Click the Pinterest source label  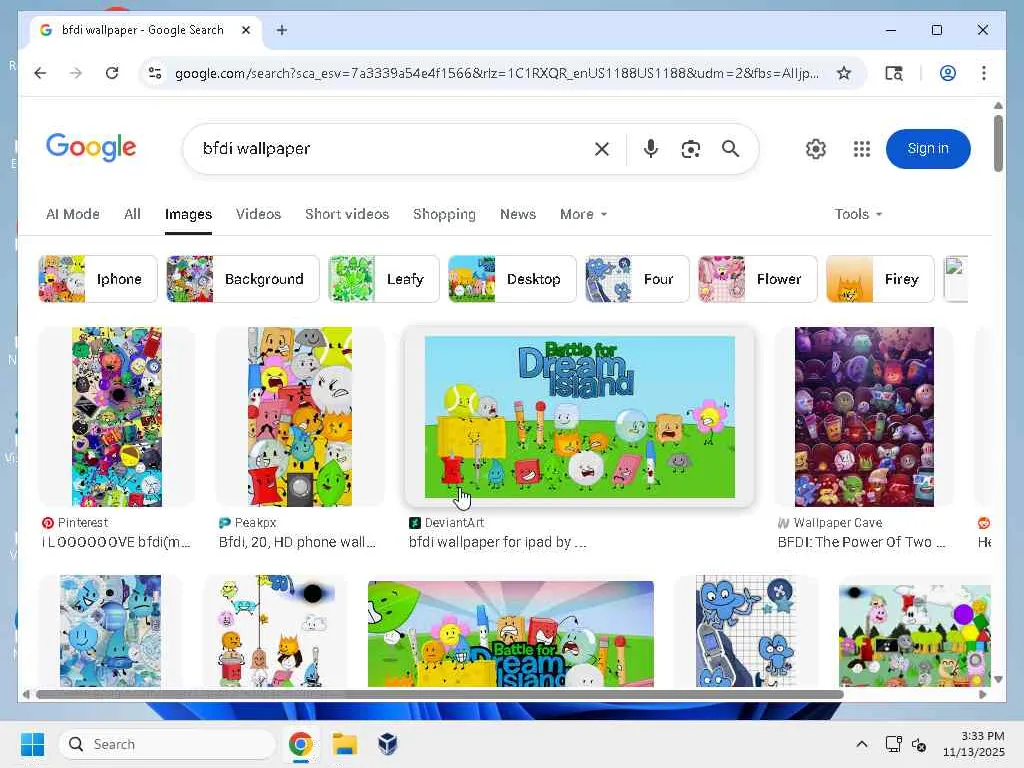pyautogui.click(x=82, y=522)
